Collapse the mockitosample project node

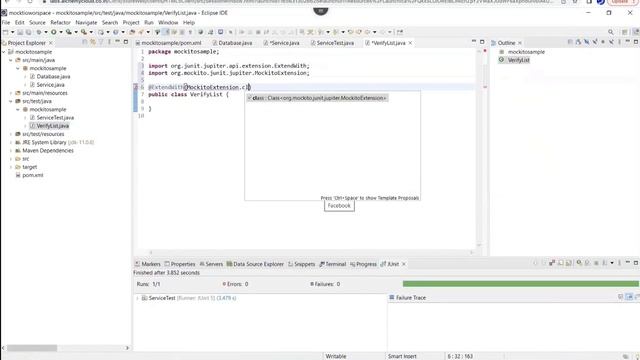point(4,52)
